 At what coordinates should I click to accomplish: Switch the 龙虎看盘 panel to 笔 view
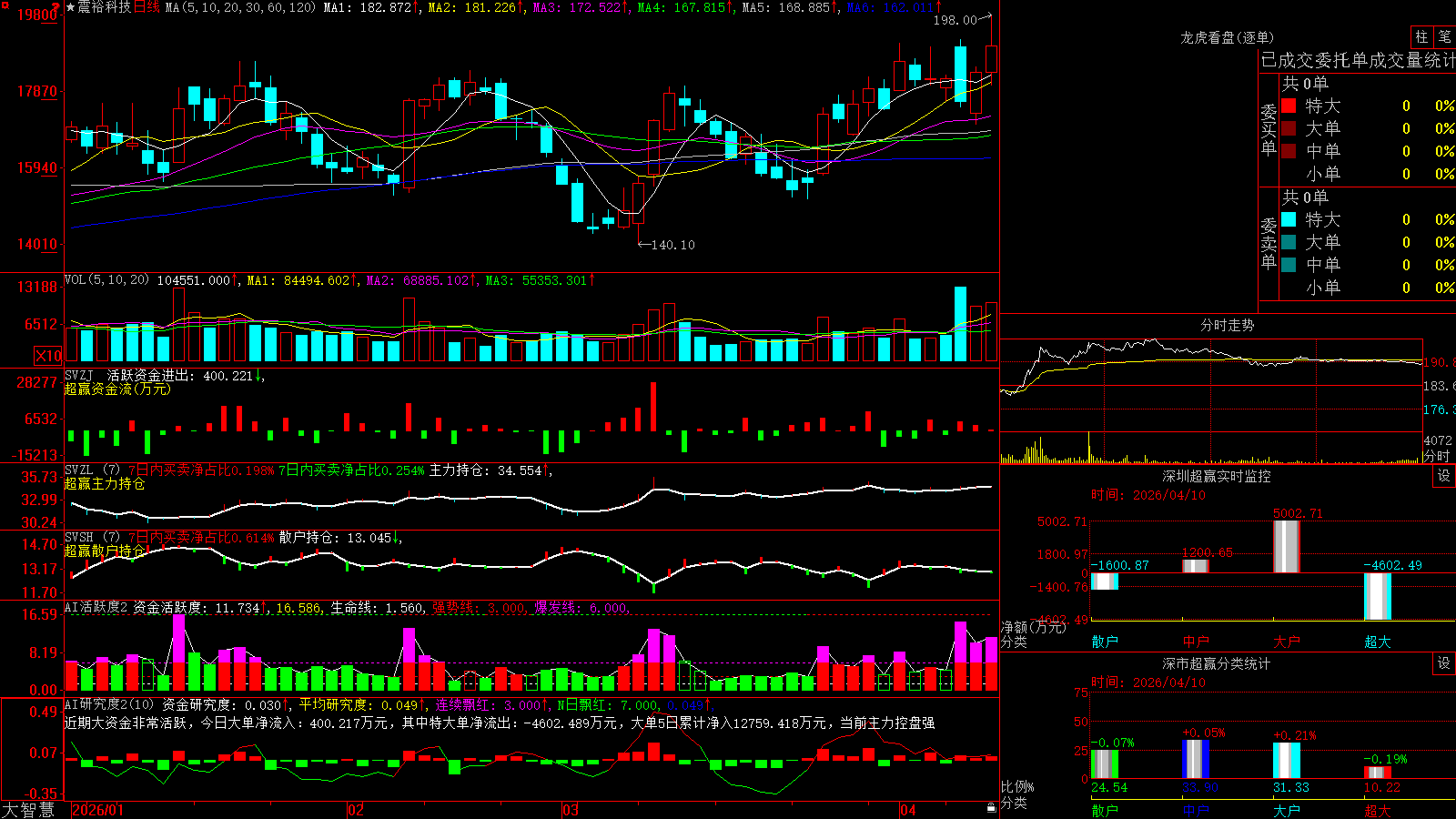pyautogui.click(x=1444, y=36)
